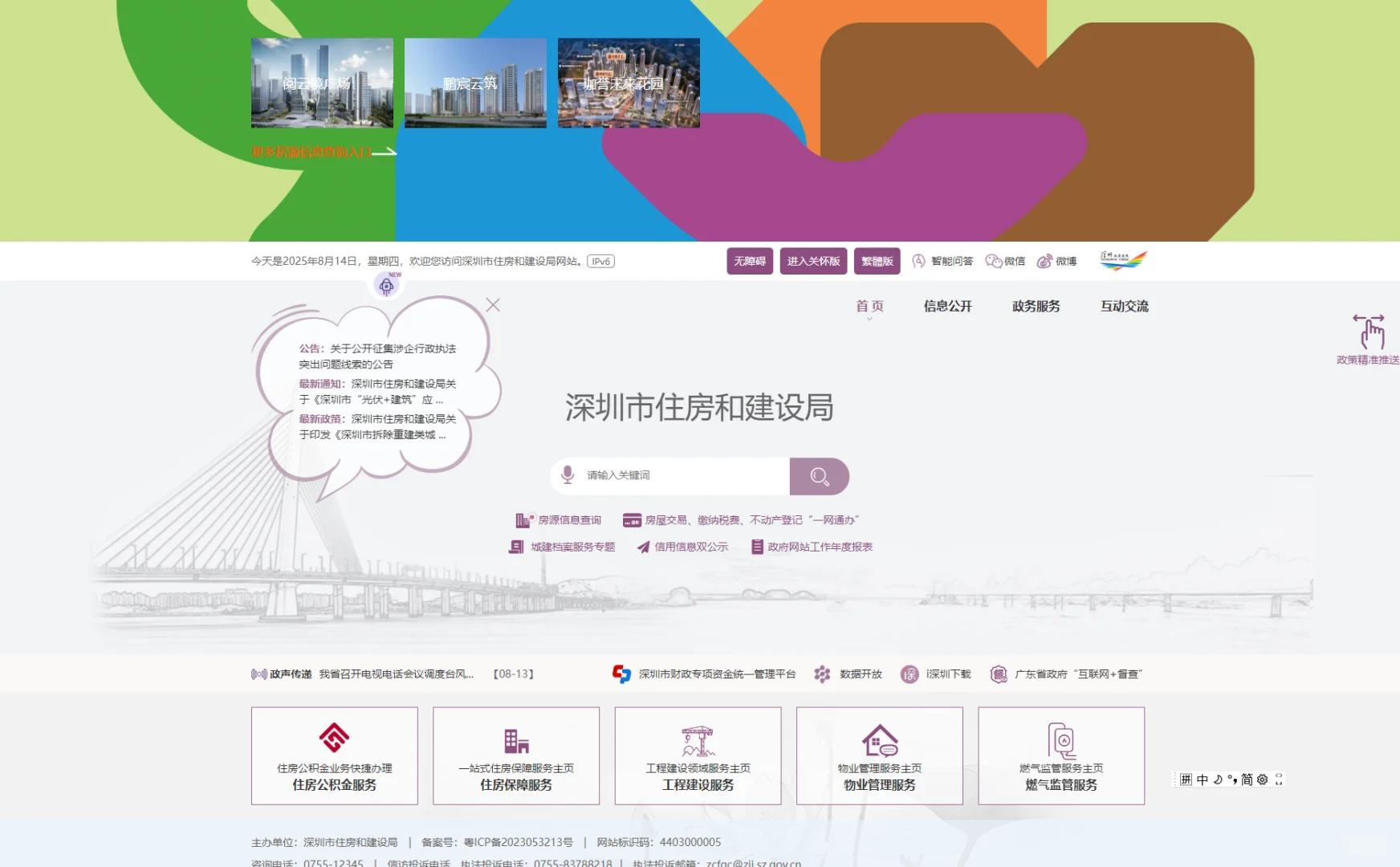This screenshot has width=1400, height=867.
Task: Click the 物业管理服务 house icon
Action: click(x=880, y=740)
